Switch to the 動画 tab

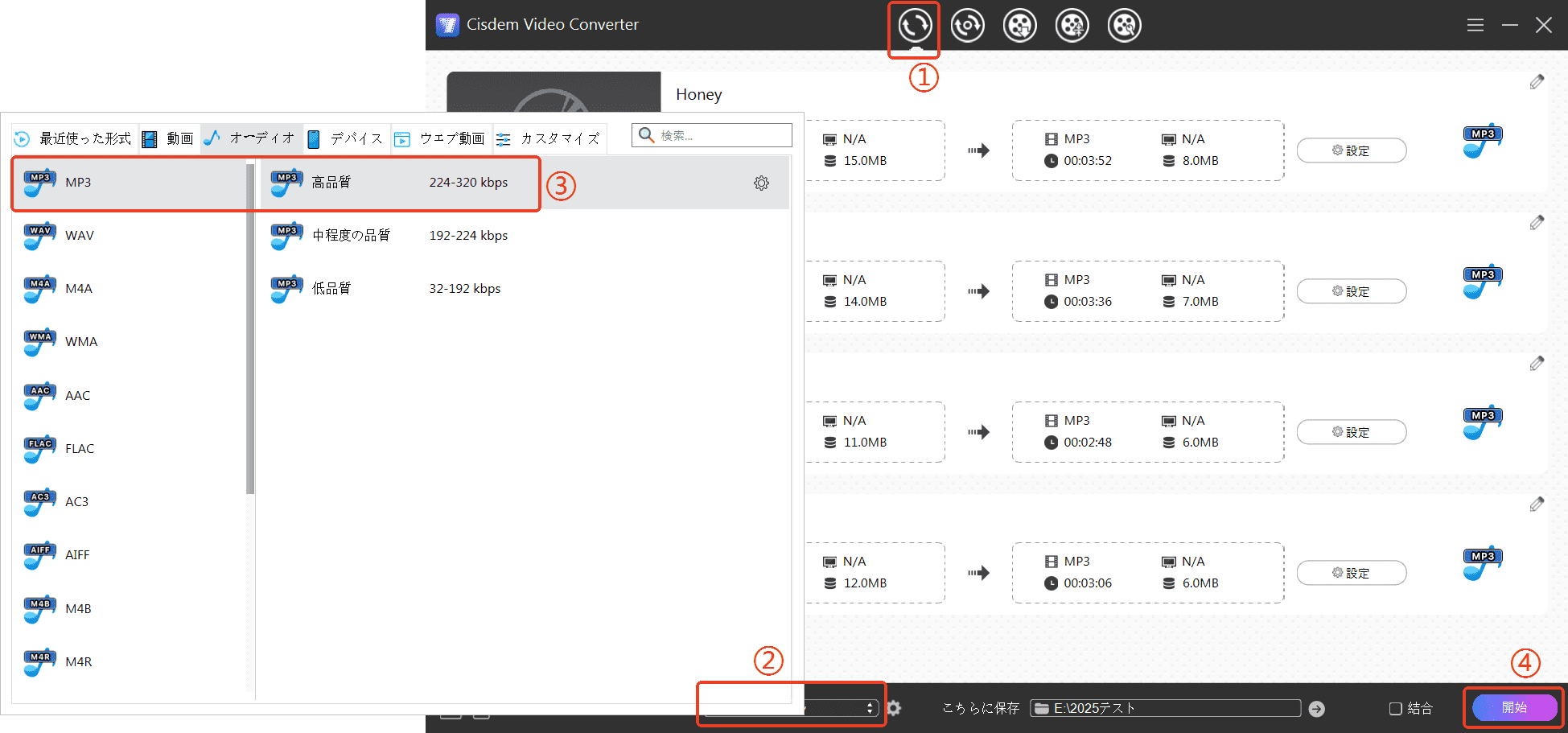click(169, 139)
